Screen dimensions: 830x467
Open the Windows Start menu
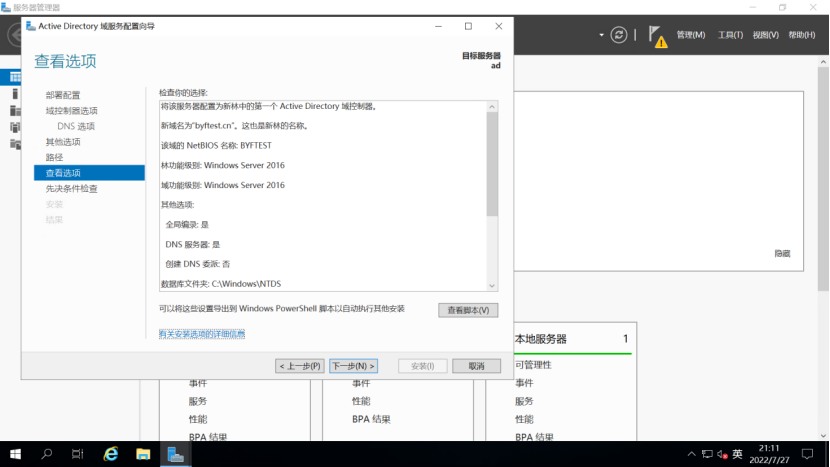tap(15, 454)
